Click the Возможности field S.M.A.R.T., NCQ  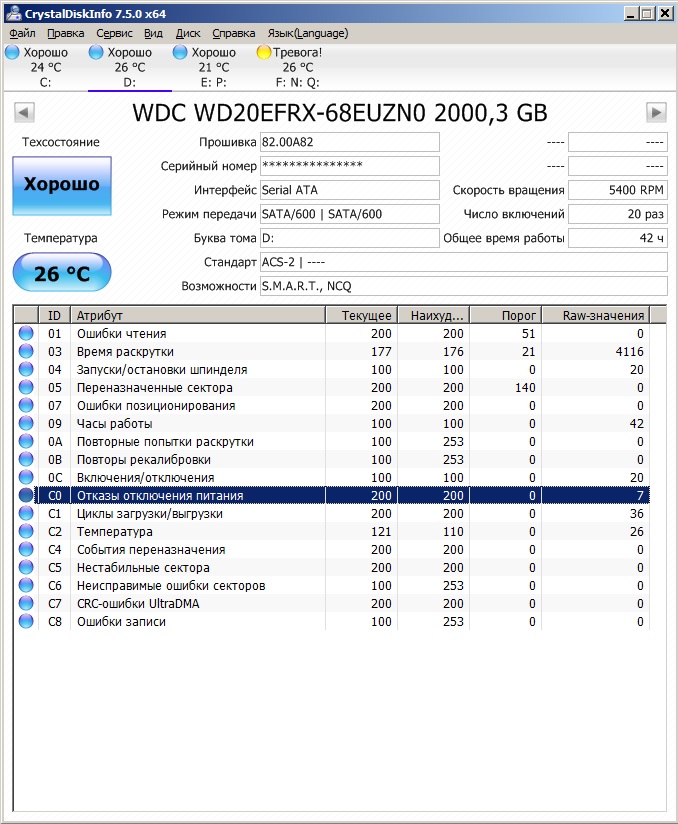pos(464,286)
